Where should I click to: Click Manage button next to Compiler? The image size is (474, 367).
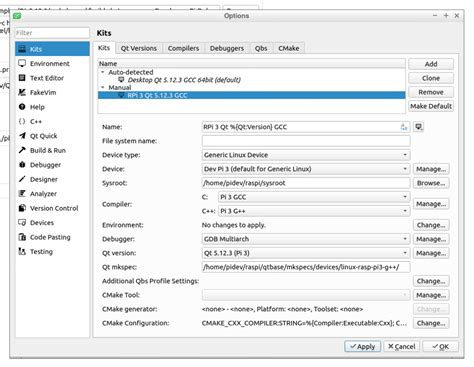[x=431, y=204]
